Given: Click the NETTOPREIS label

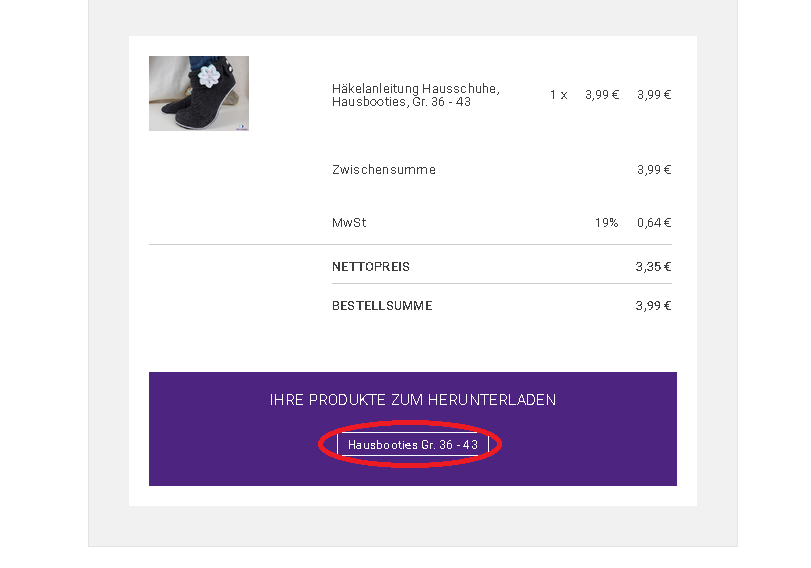Looking at the screenshot, I should (x=371, y=267).
